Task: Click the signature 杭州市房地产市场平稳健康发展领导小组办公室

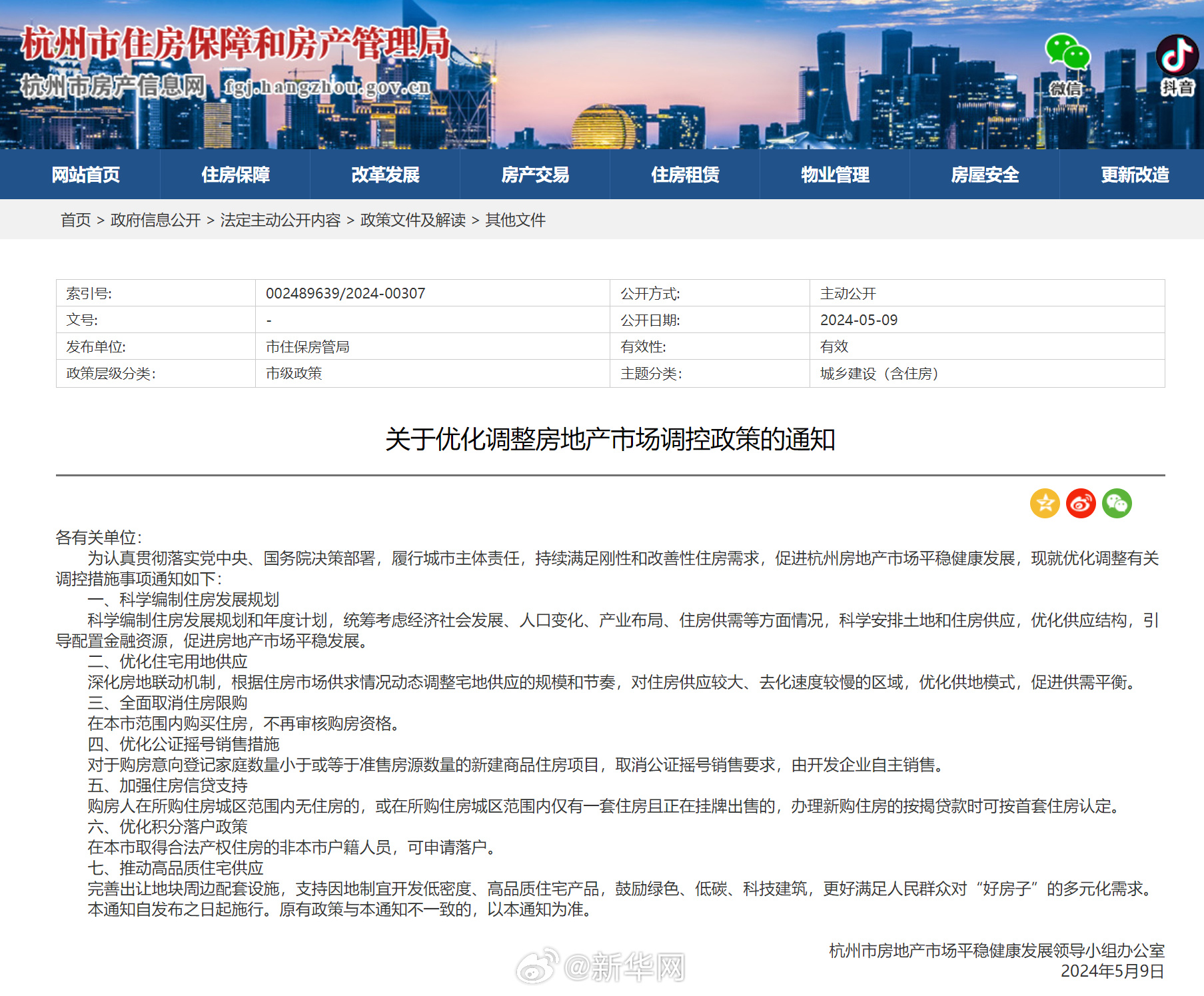Action: click(x=997, y=951)
